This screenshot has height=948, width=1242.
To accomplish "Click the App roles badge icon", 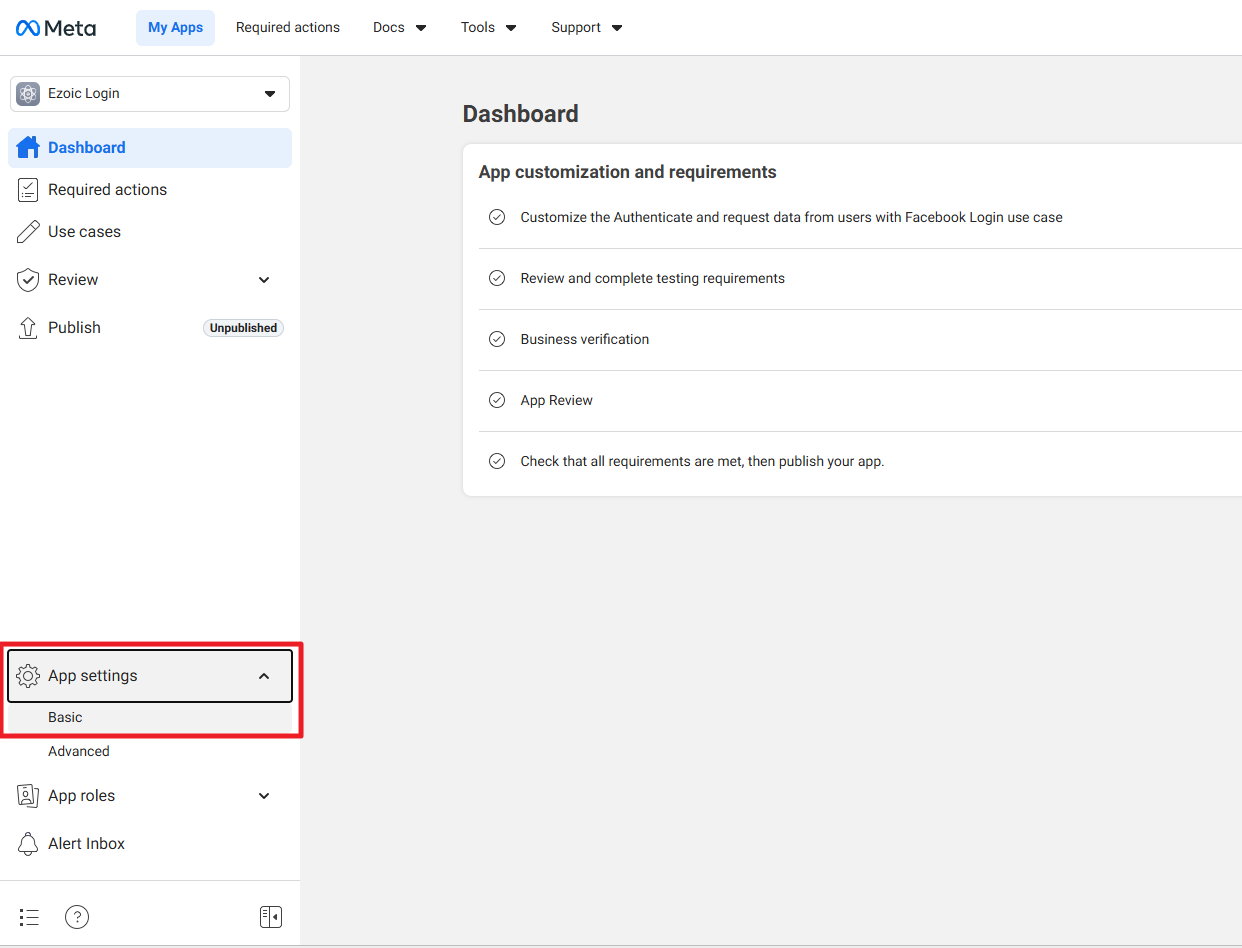I will (28, 796).
